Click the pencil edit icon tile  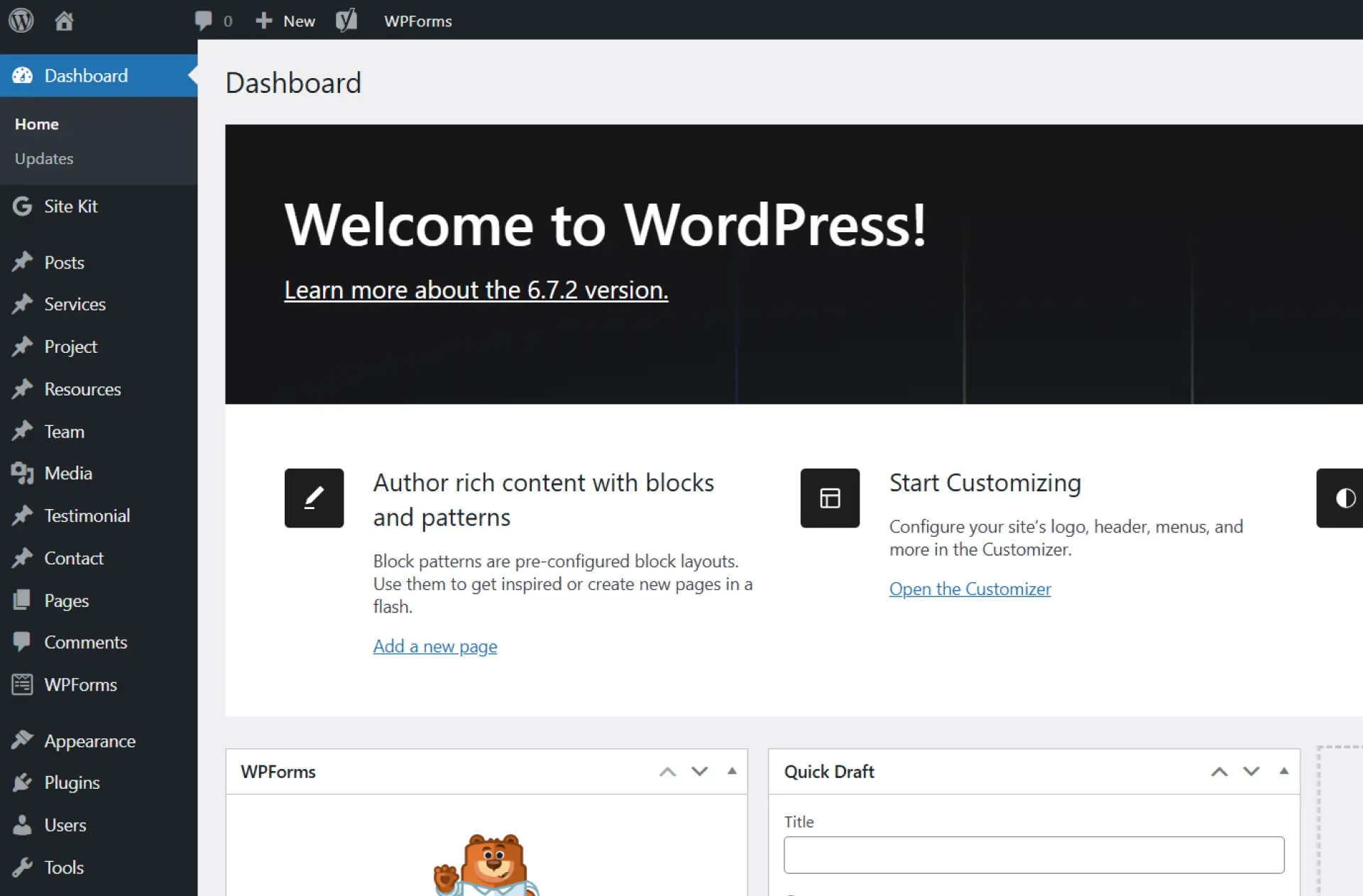click(x=314, y=498)
